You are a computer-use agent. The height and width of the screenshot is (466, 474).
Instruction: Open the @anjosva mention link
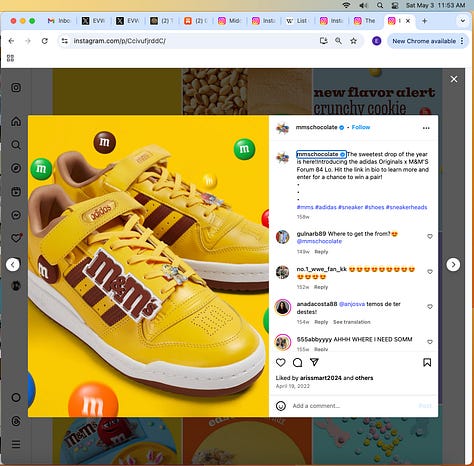pyautogui.click(x=352, y=304)
